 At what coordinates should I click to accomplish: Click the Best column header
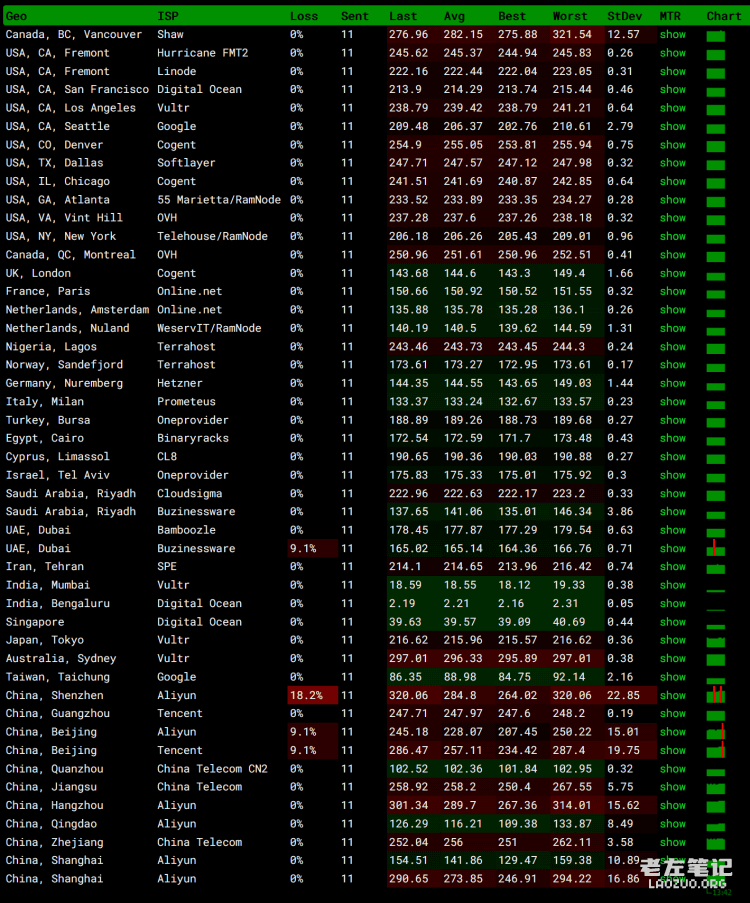[x=512, y=16]
